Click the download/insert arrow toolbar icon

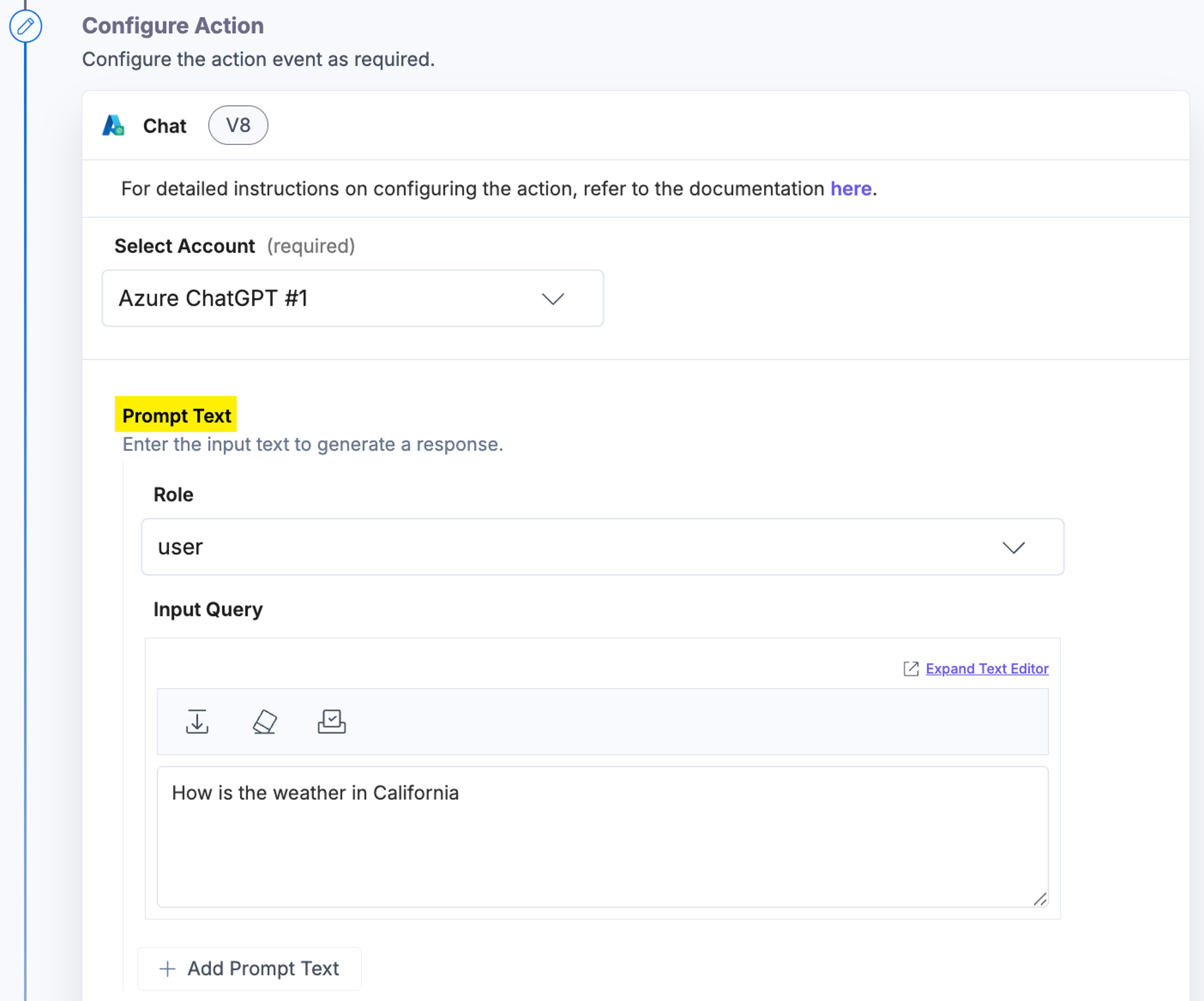(x=197, y=721)
